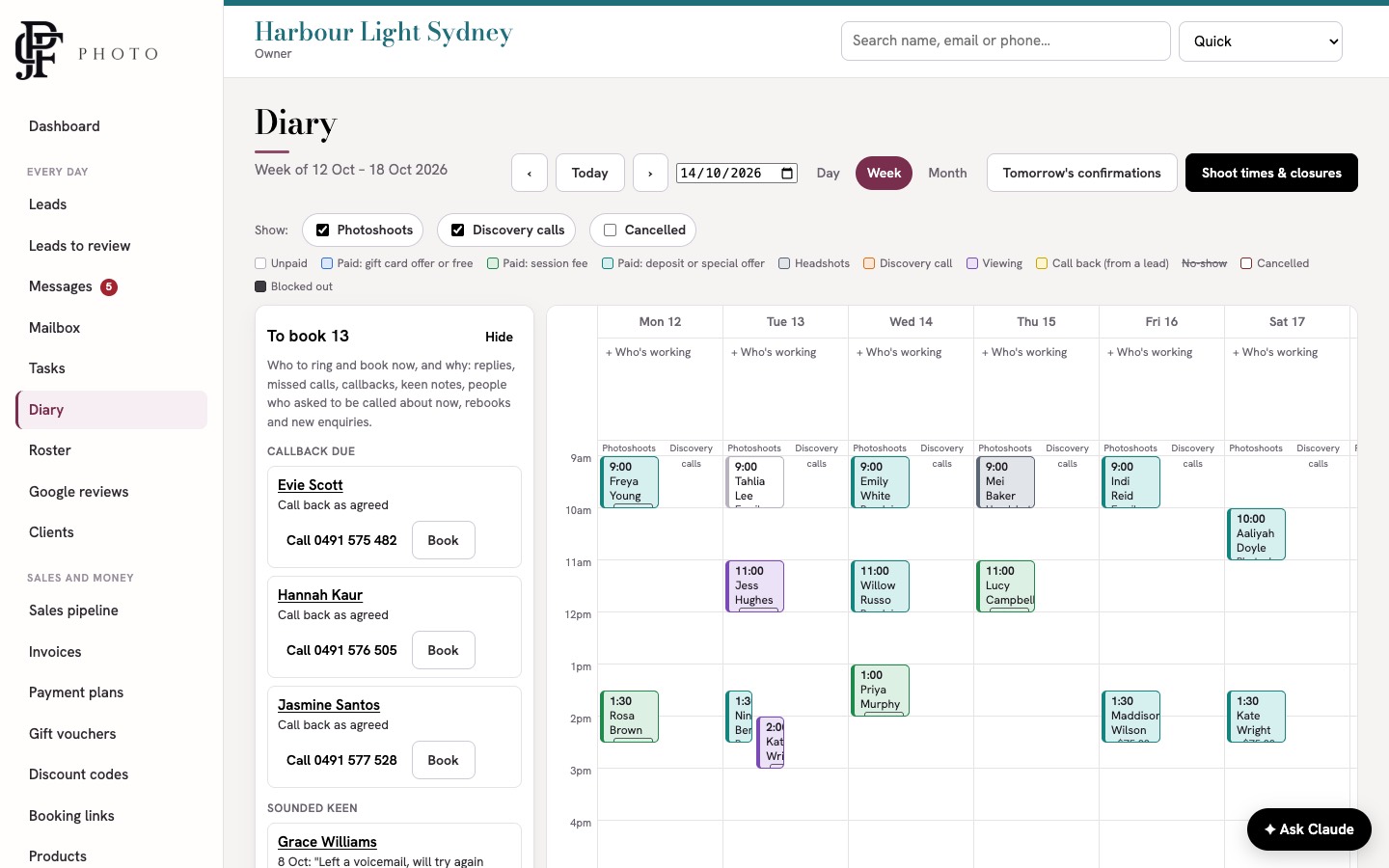
Task: Book Hannah Kaur's callback
Action: (x=443, y=650)
